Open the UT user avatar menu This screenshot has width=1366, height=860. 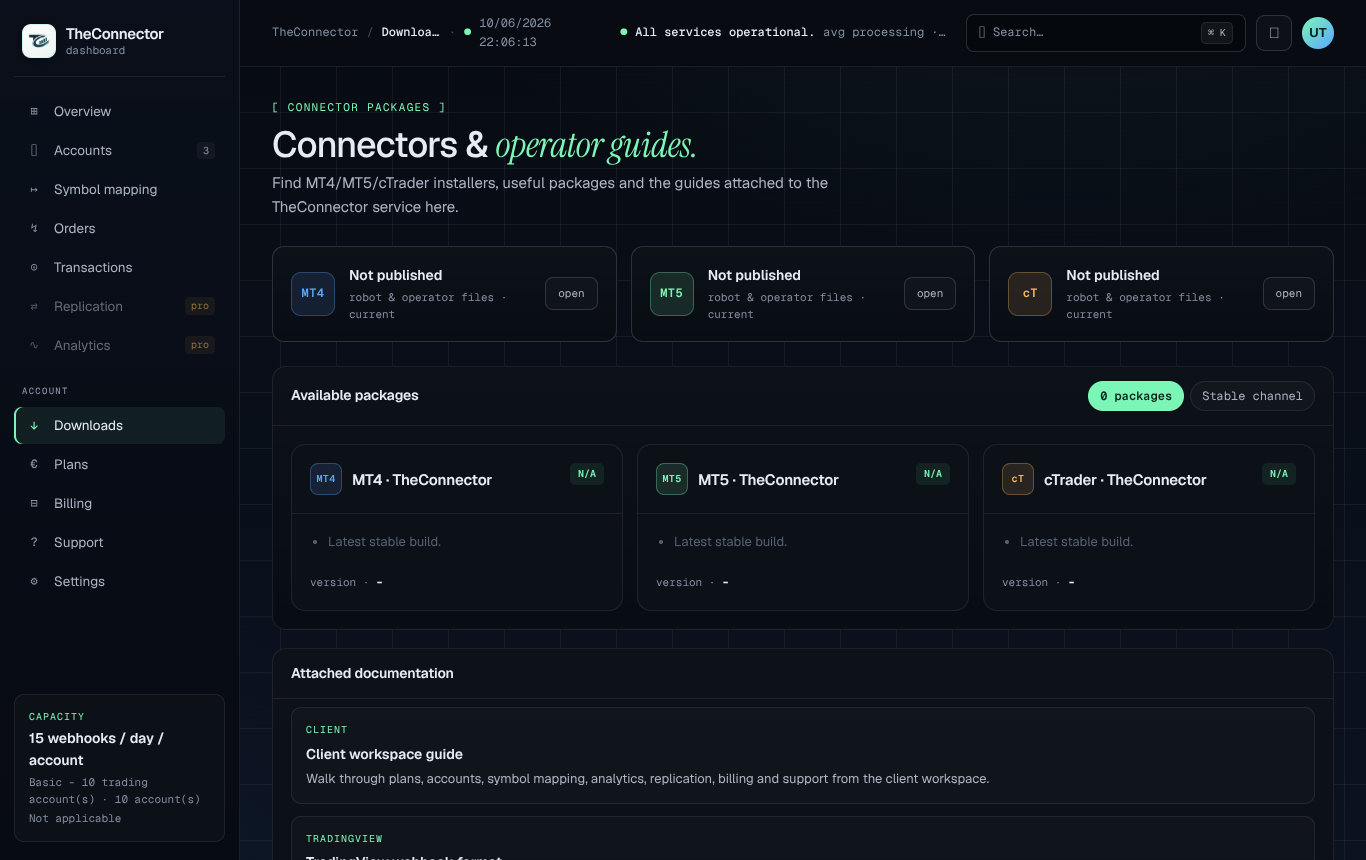click(x=1318, y=32)
